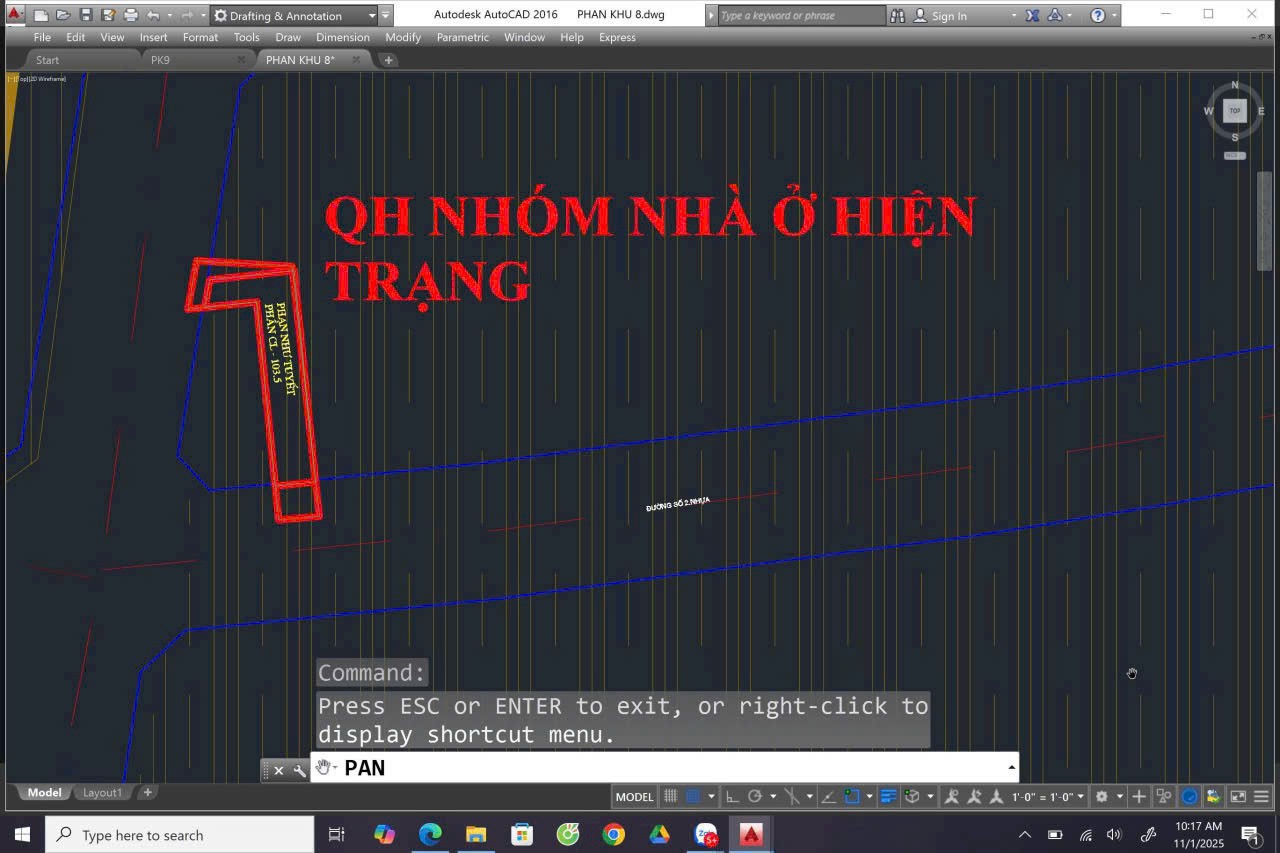This screenshot has width=1280, height=853.
Task: Enable Object Snap in the status bar
Action: pos(852,796)
